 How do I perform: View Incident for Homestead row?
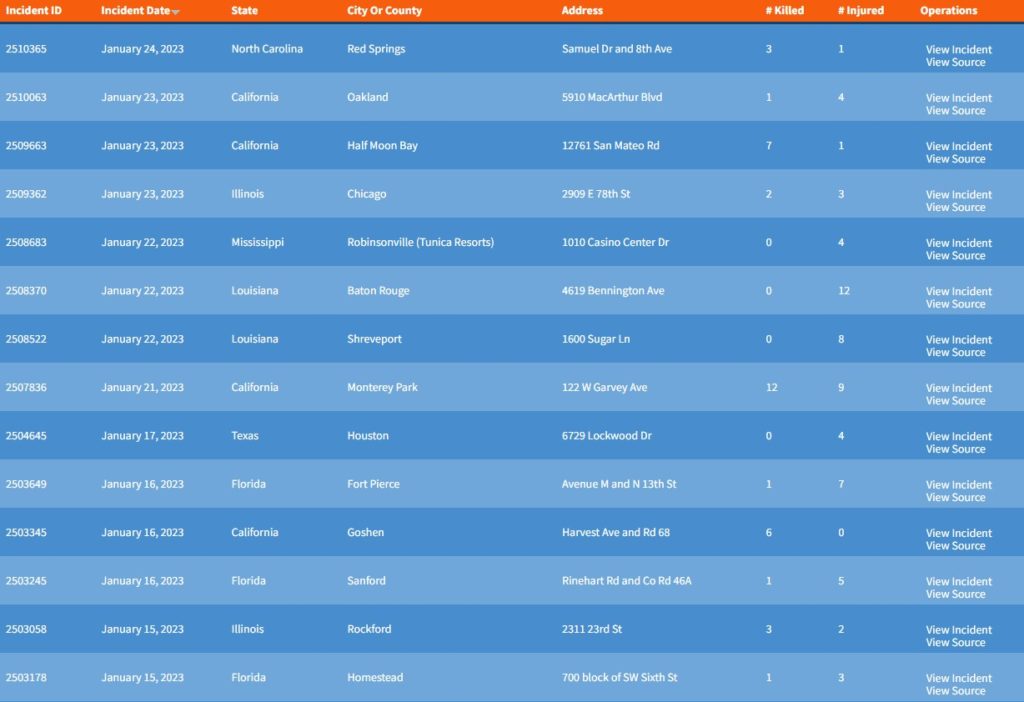[x=958, y=678]
